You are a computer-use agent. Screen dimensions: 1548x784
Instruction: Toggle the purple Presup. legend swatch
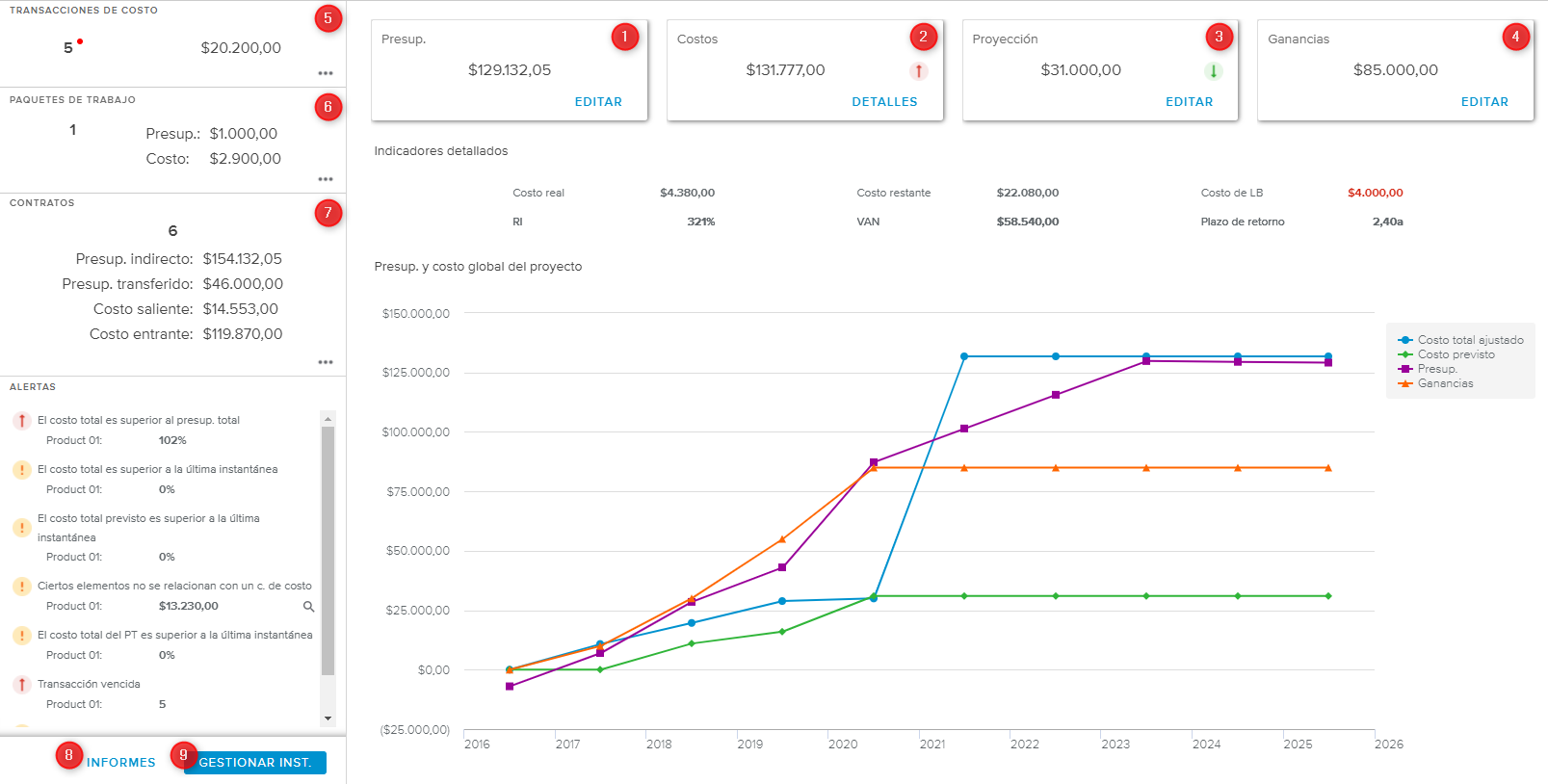1405,369
